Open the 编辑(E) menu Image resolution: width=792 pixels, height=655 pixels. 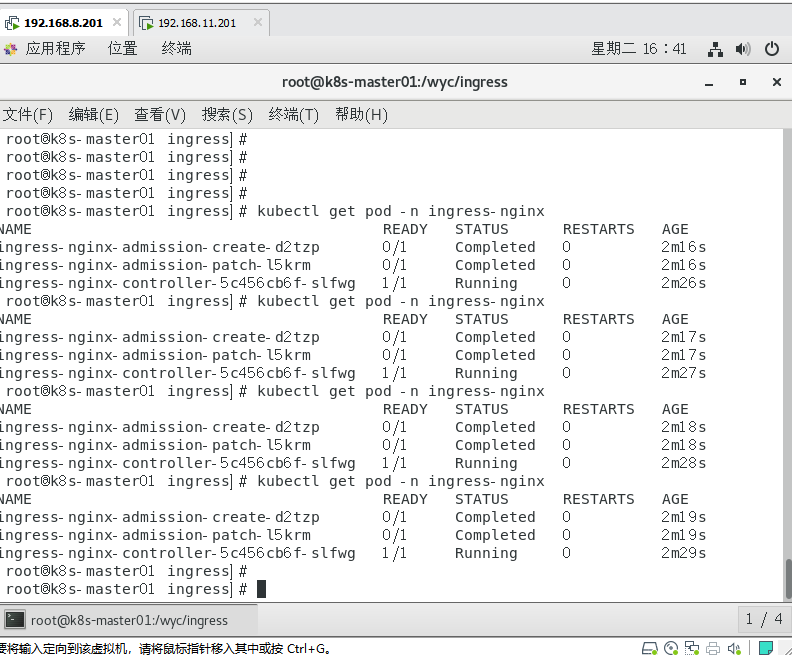(93, 115)
